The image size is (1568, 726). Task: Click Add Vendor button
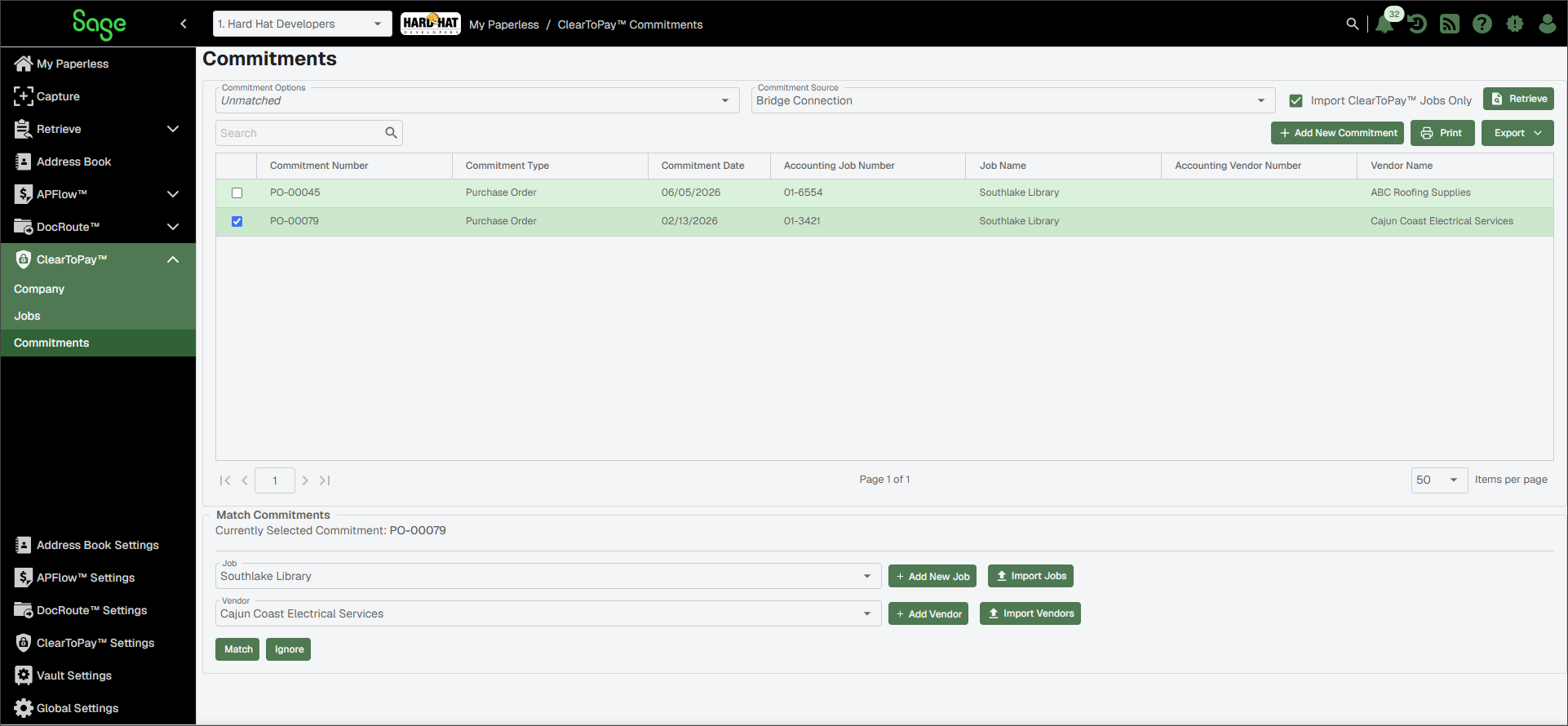pos(928,613)
